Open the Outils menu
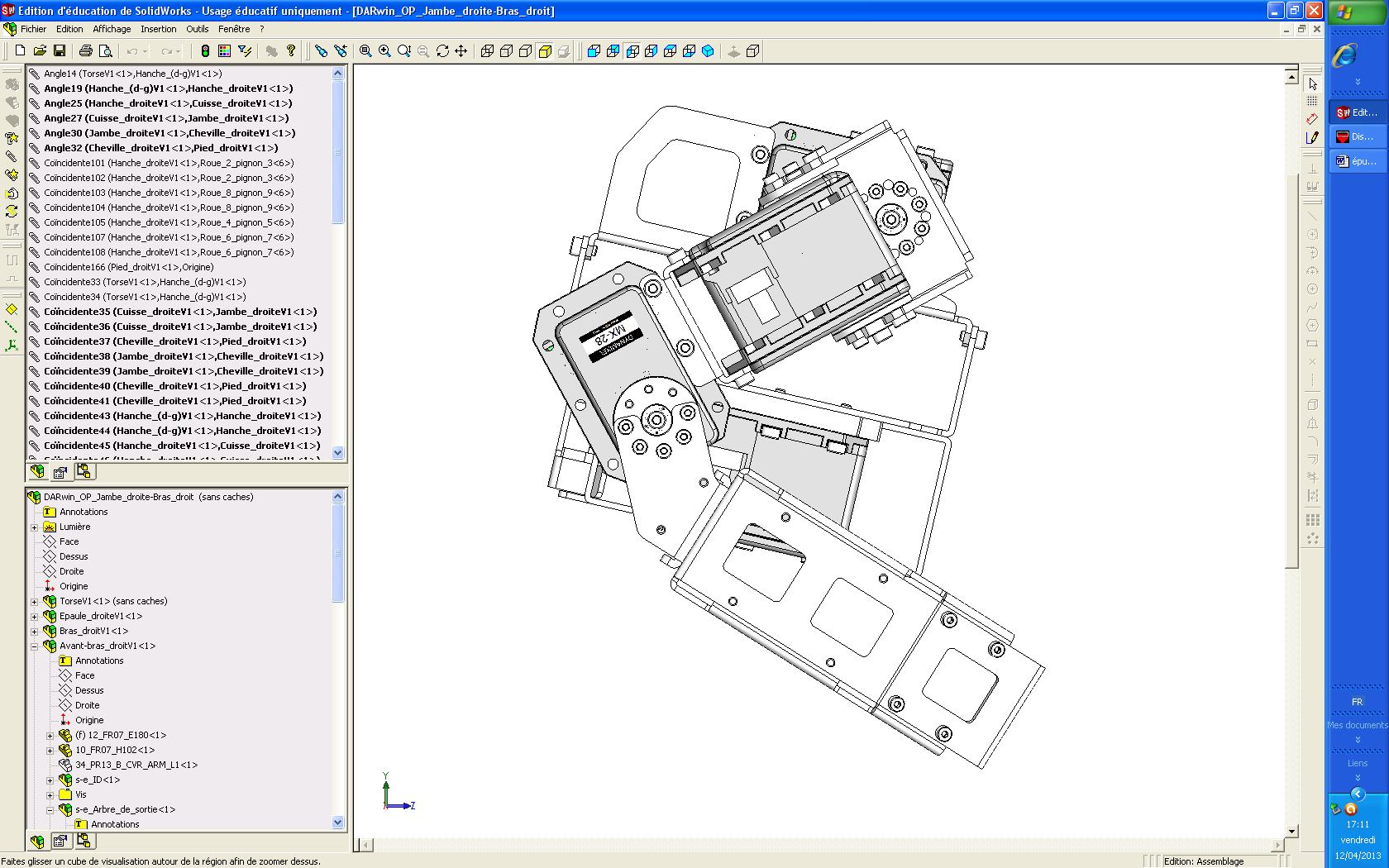Image resolution: width=1389 pixels, height=868 pixels. 197,29
